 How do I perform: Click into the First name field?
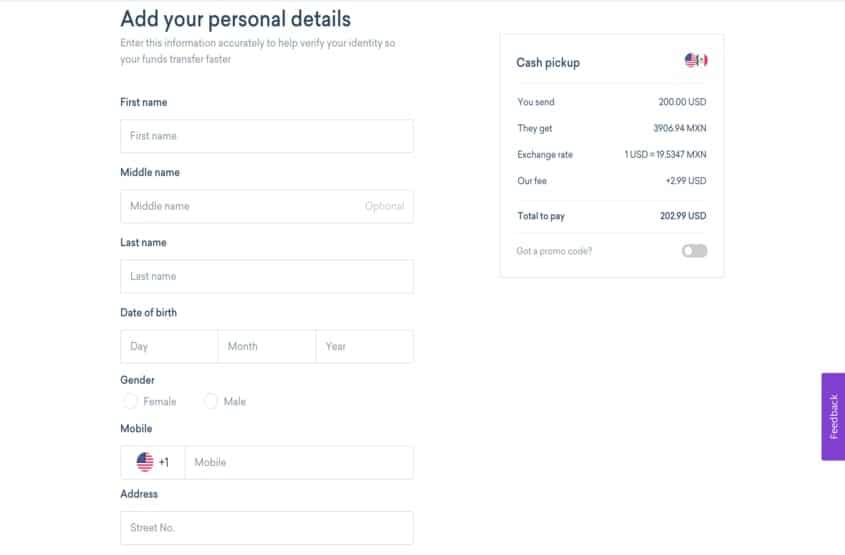tap(267, 136)
